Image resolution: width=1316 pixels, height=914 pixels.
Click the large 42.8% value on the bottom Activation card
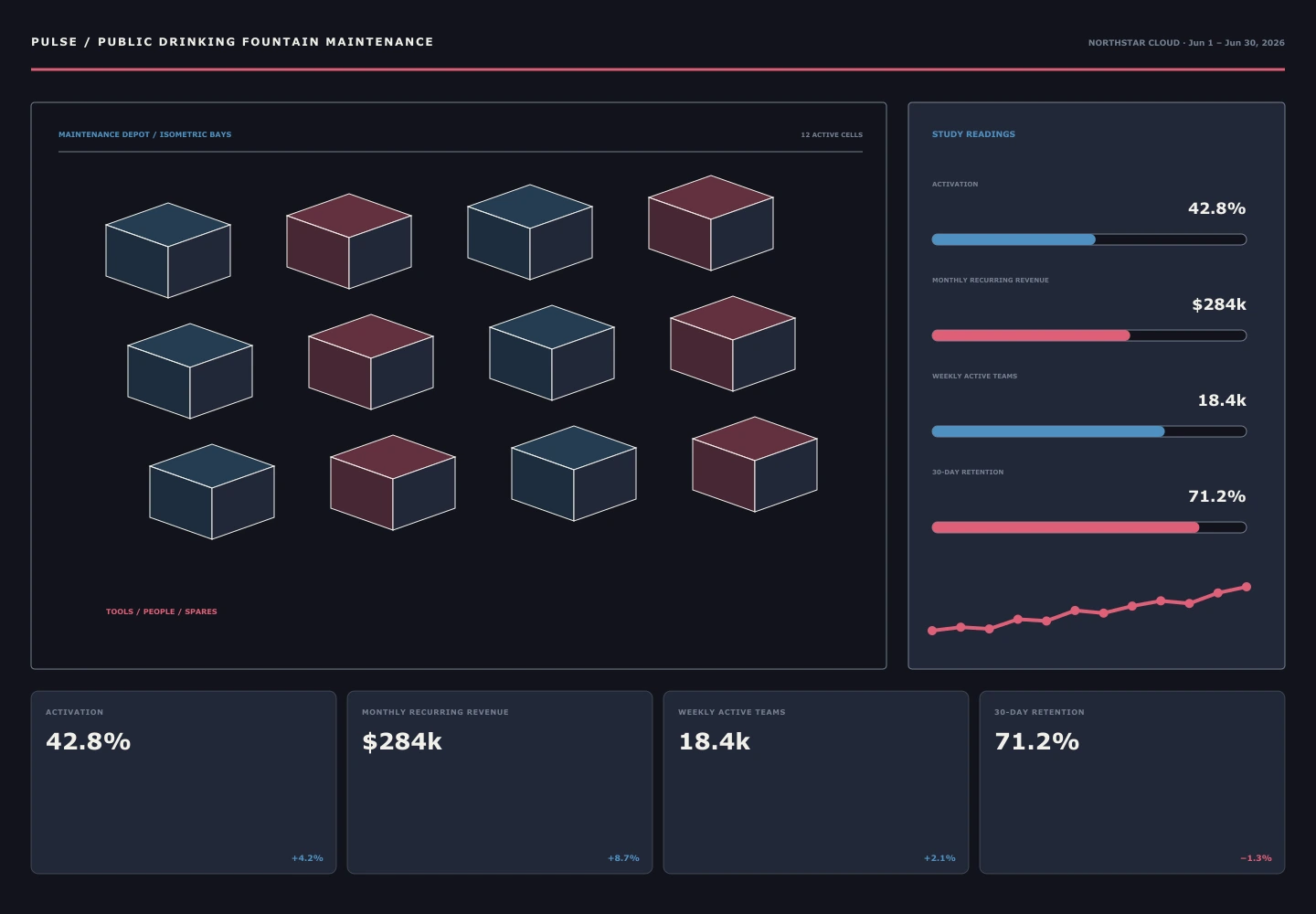[x=89, y=741]
